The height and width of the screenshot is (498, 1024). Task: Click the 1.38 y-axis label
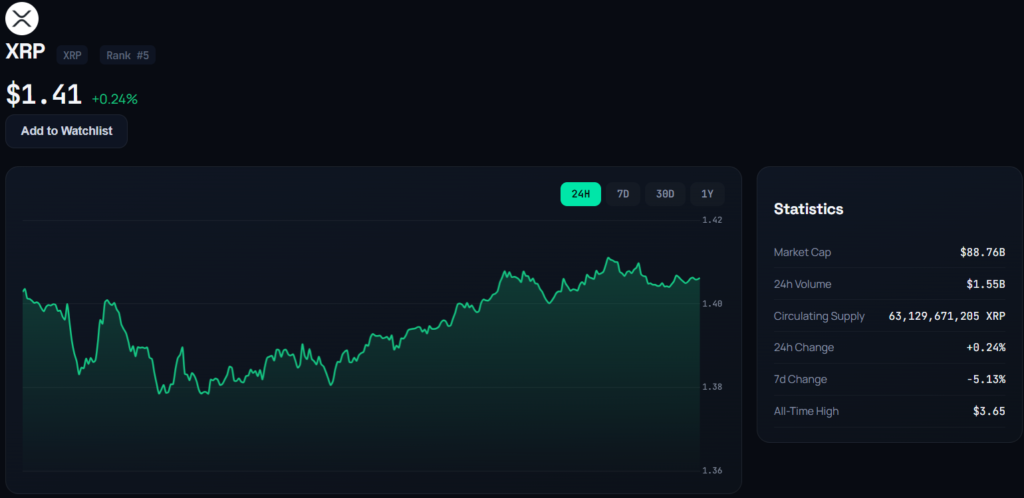pos(712,387)
